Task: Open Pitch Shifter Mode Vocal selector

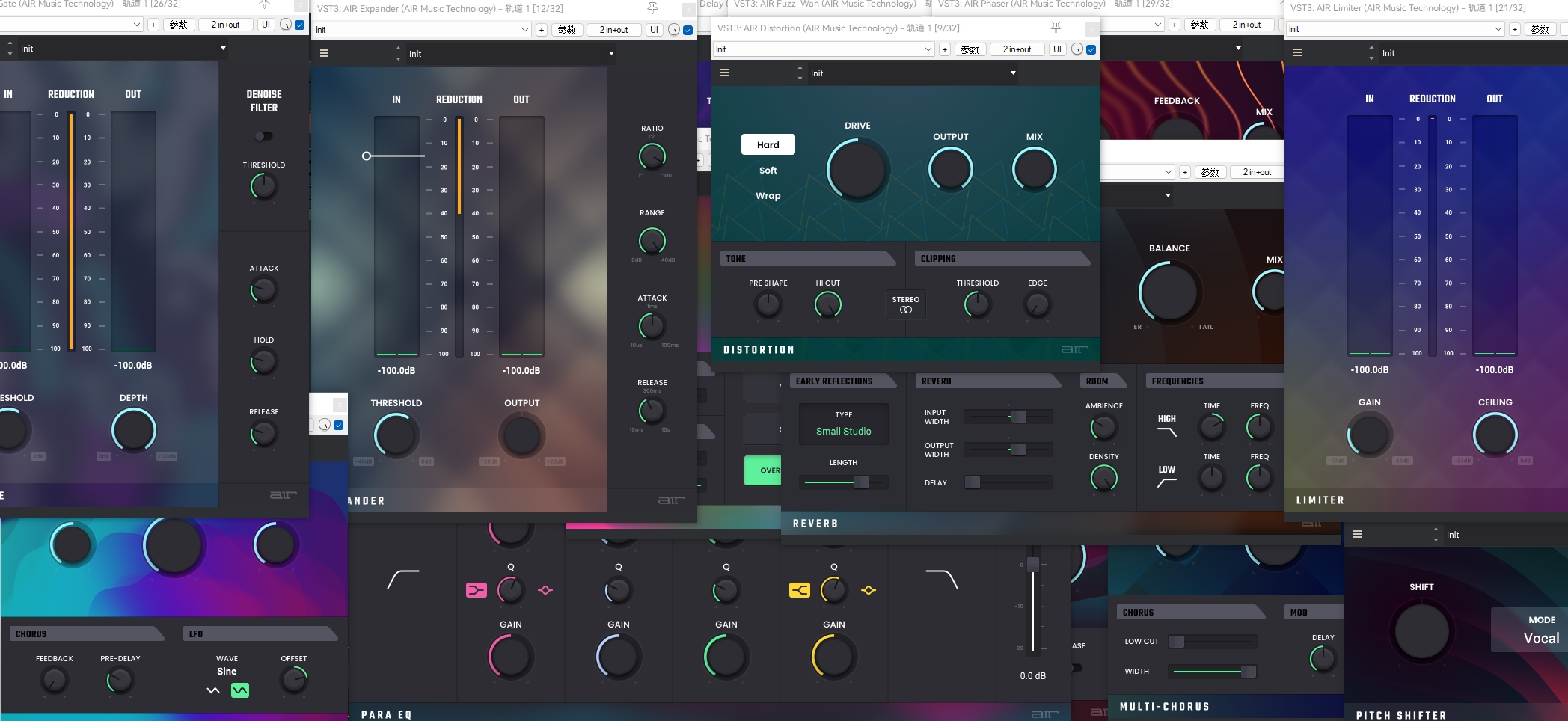Action: 1529,630
